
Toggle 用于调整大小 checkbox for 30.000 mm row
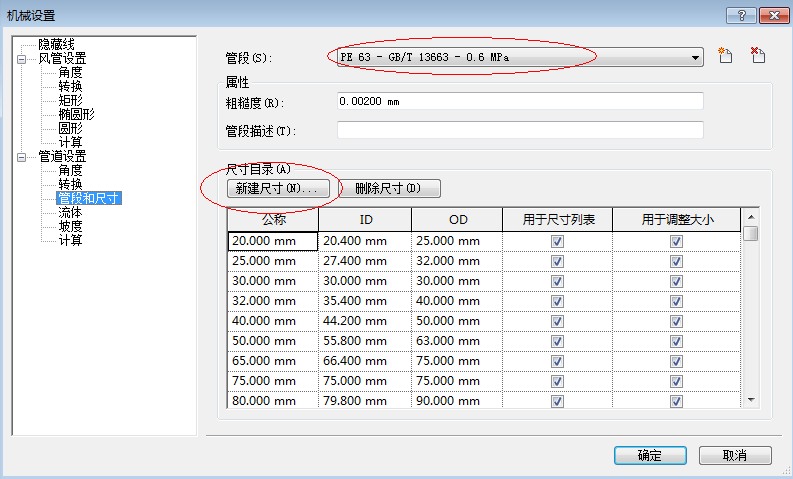(676, 282)
